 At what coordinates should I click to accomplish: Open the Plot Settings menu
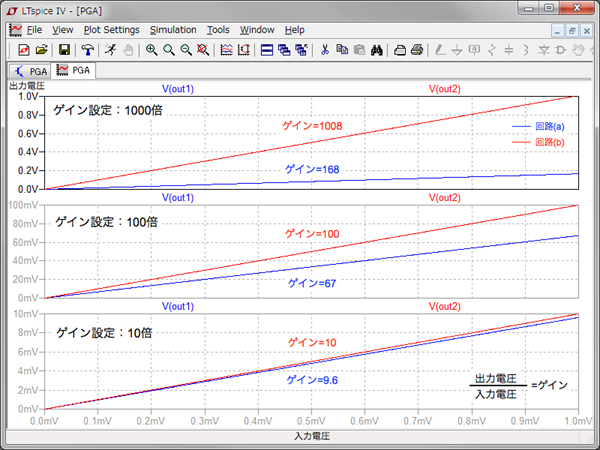[x=111, y=30]
